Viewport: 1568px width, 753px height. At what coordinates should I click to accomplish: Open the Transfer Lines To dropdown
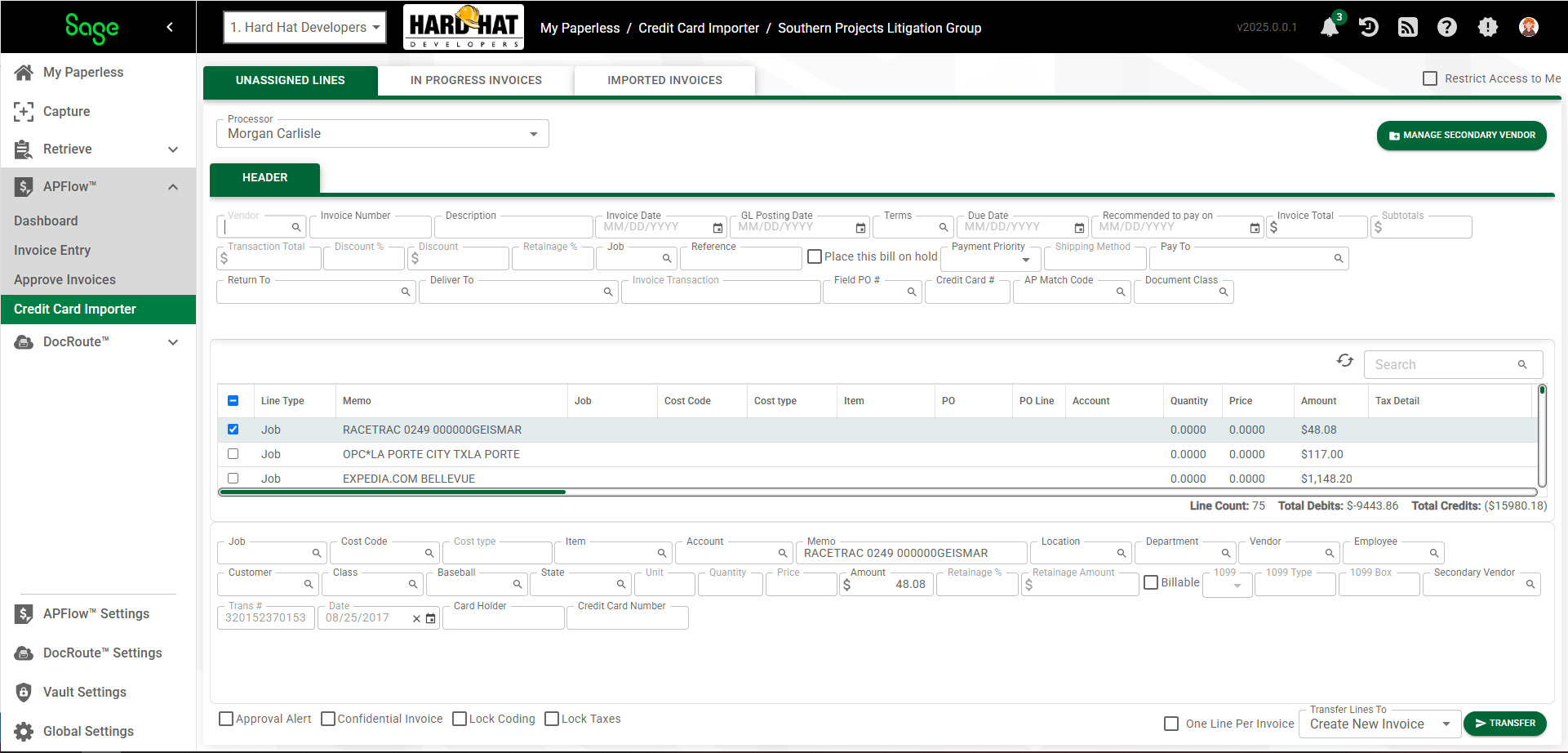coord(1379,724)
